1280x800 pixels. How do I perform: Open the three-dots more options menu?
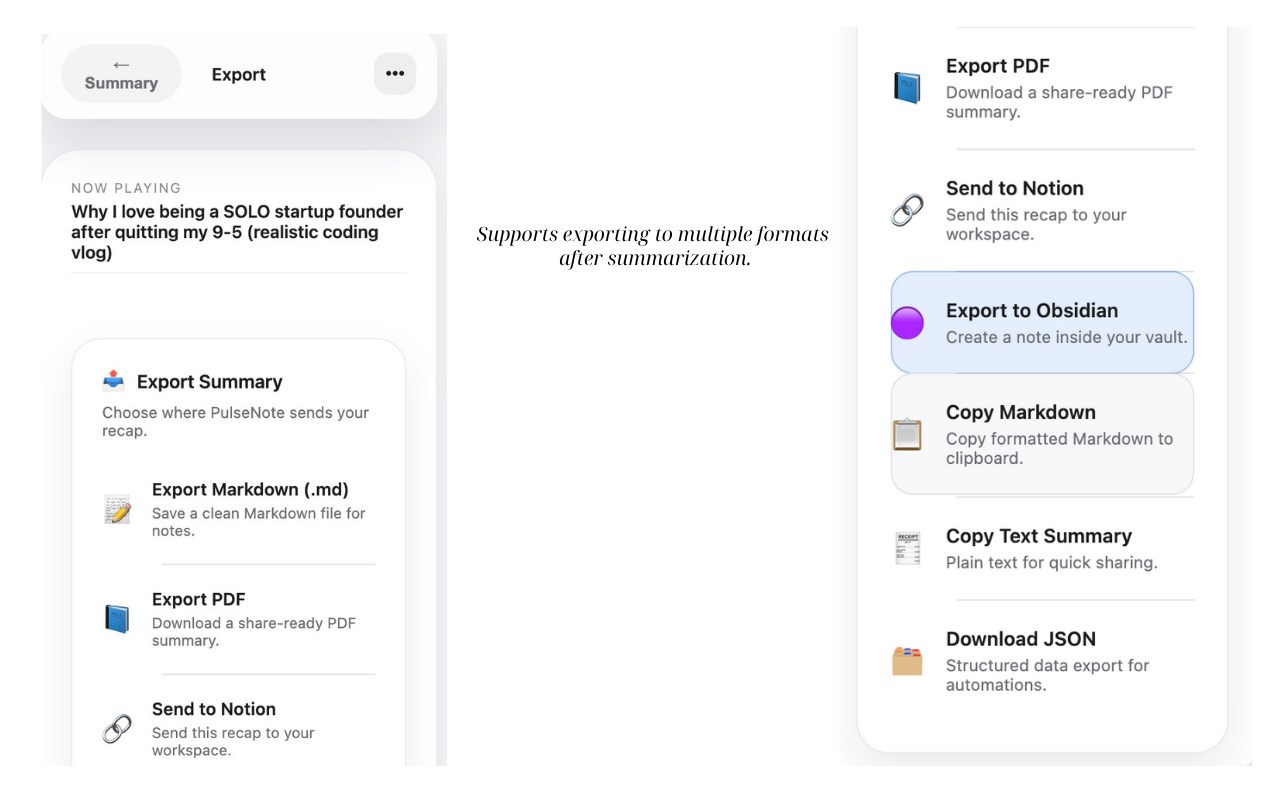pos(395,74)
